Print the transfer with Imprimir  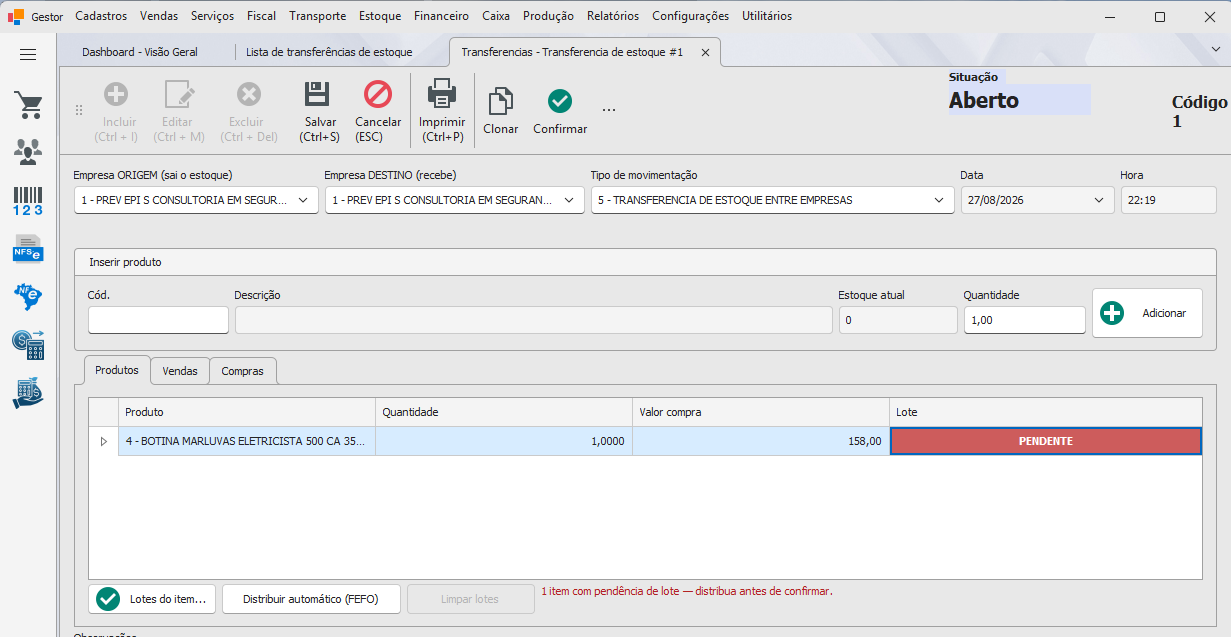click(442, 112)
